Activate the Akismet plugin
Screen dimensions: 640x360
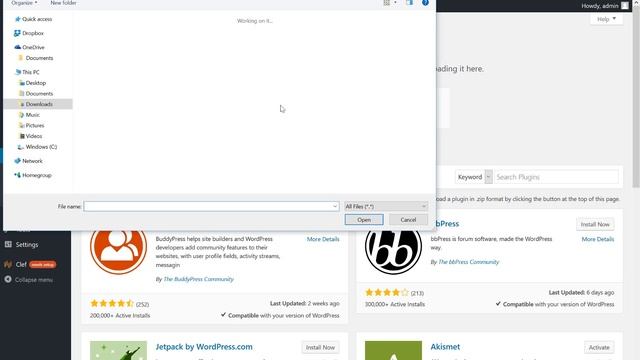(x=599, y=347)
